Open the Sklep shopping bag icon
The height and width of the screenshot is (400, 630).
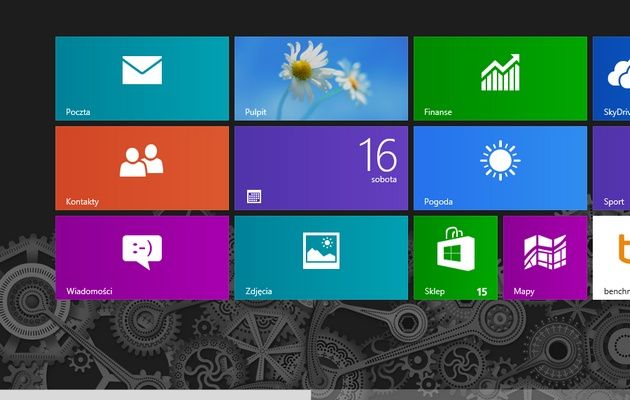[x=456, y=249]
